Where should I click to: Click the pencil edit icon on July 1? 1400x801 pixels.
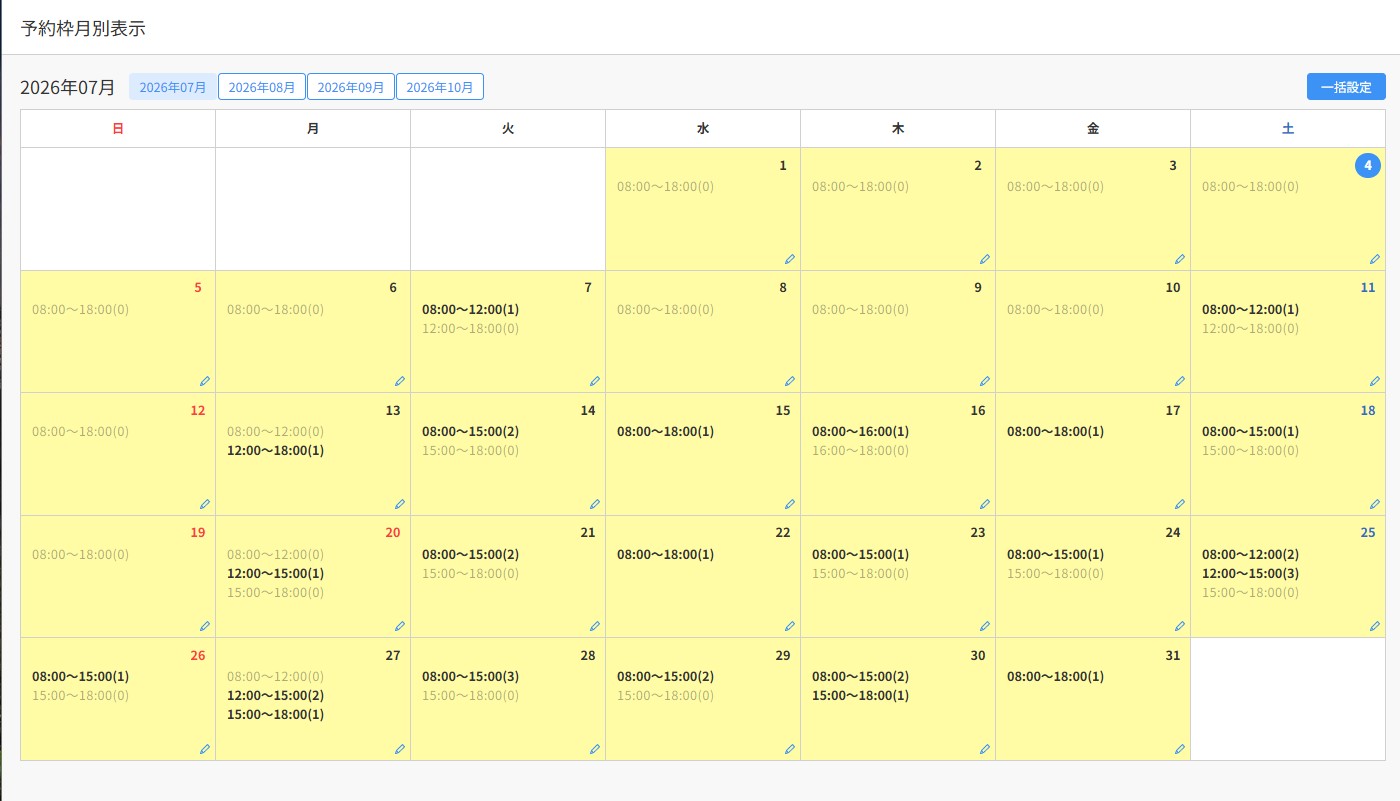[790, 259]
